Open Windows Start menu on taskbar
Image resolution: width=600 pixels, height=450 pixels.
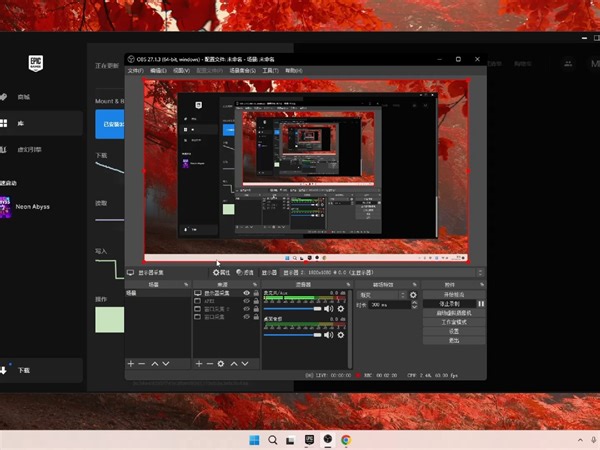(254, 440)
